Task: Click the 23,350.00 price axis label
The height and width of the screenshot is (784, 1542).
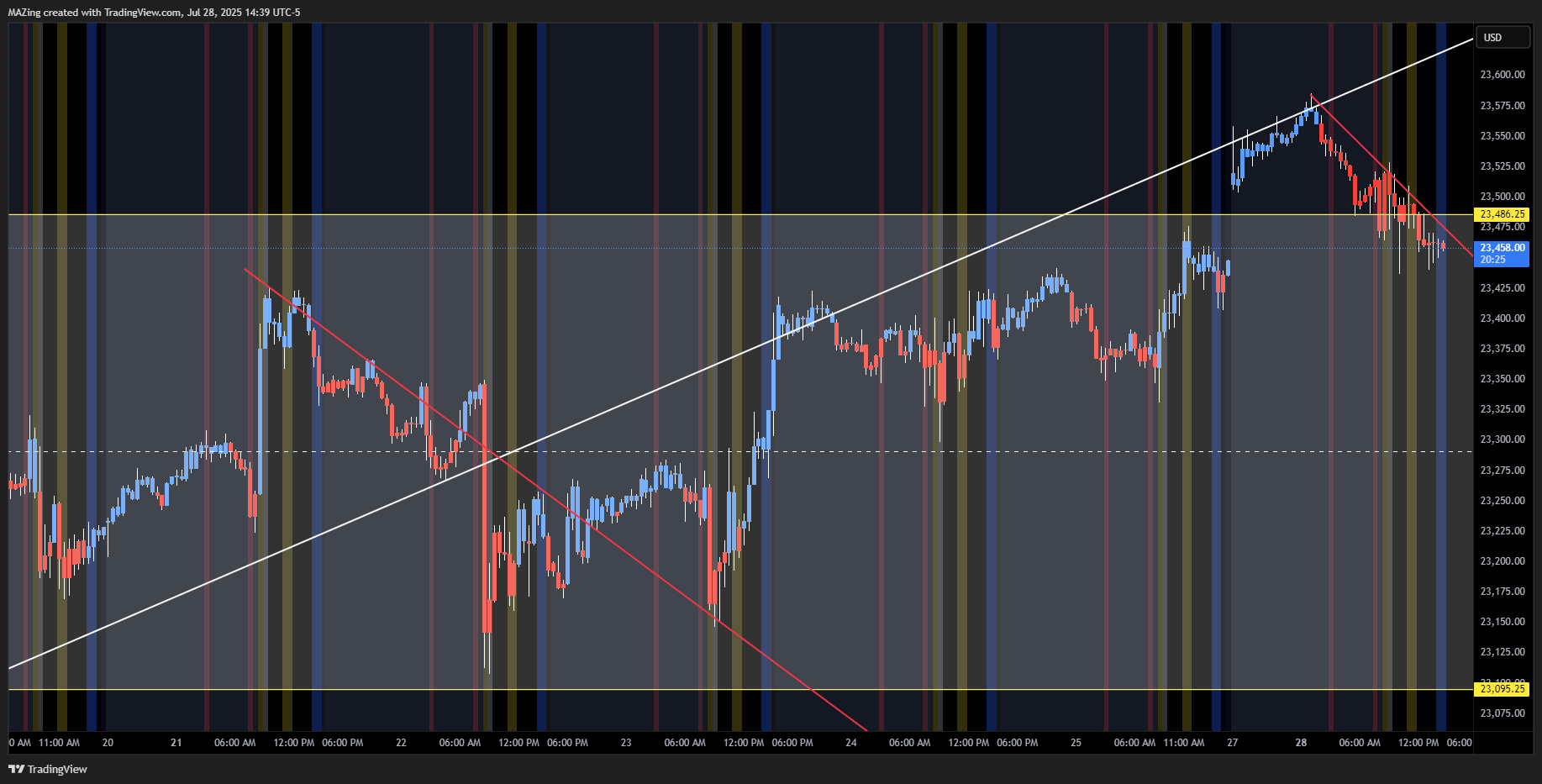Action: [1503, 379]
